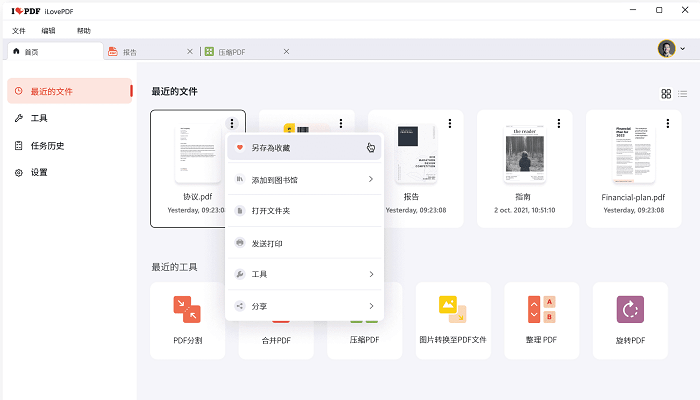Switch to the 压缩PDF tab

240,51
